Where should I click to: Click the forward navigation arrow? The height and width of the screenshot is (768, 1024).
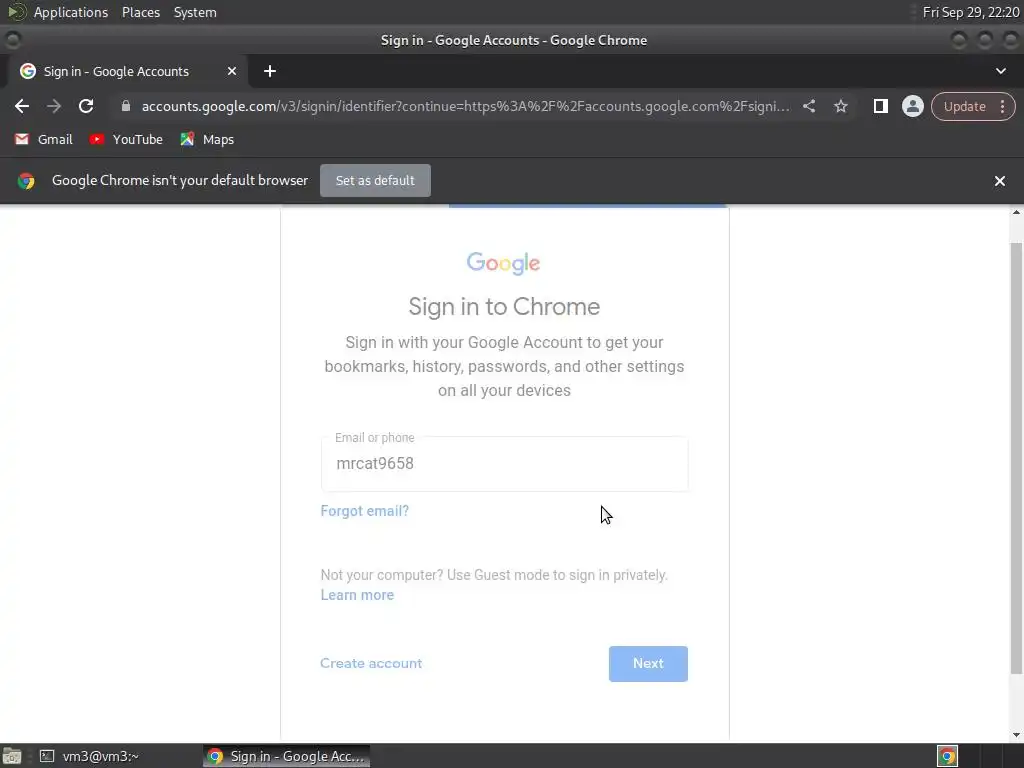coord(54,106)
